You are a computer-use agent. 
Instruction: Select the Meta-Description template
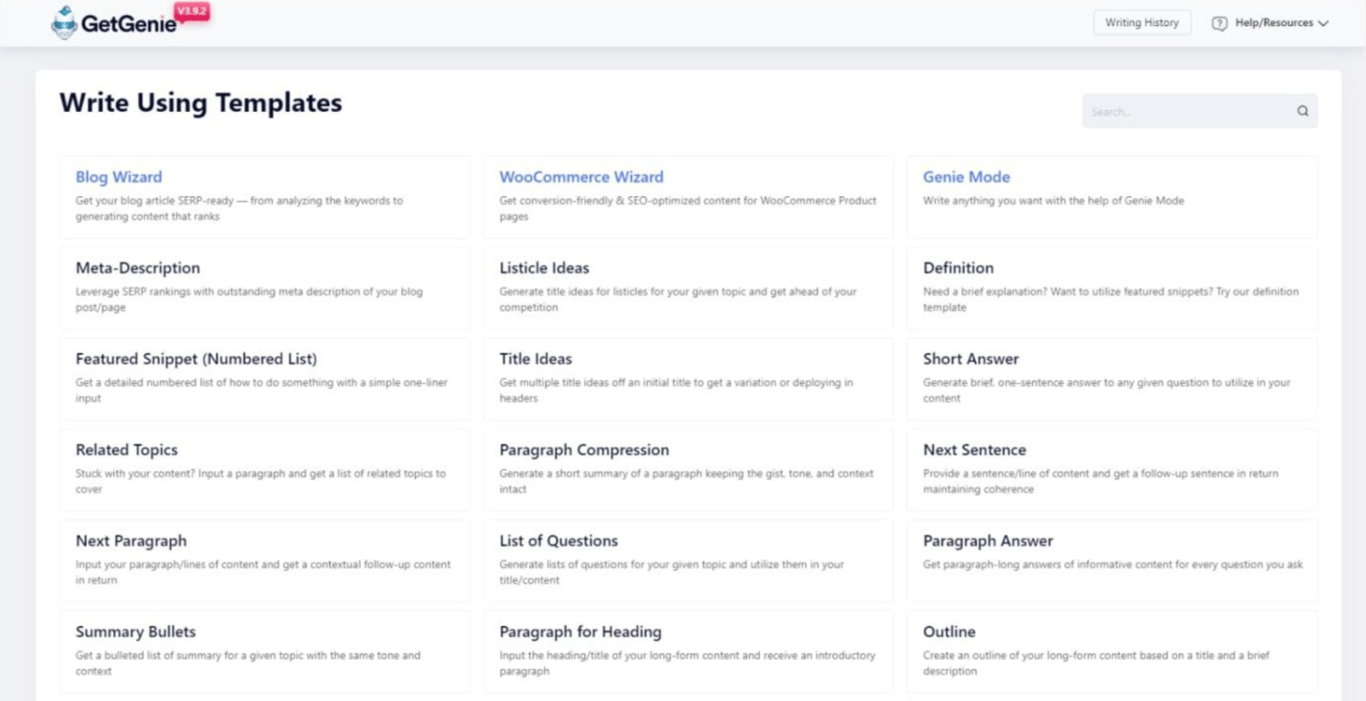(x=137, y=267)
